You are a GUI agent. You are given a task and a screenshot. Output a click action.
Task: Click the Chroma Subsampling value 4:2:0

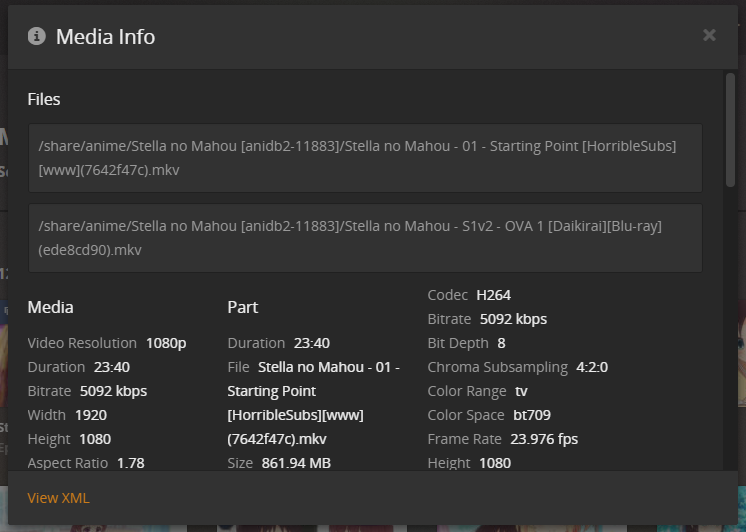click(x=592, y=367)
